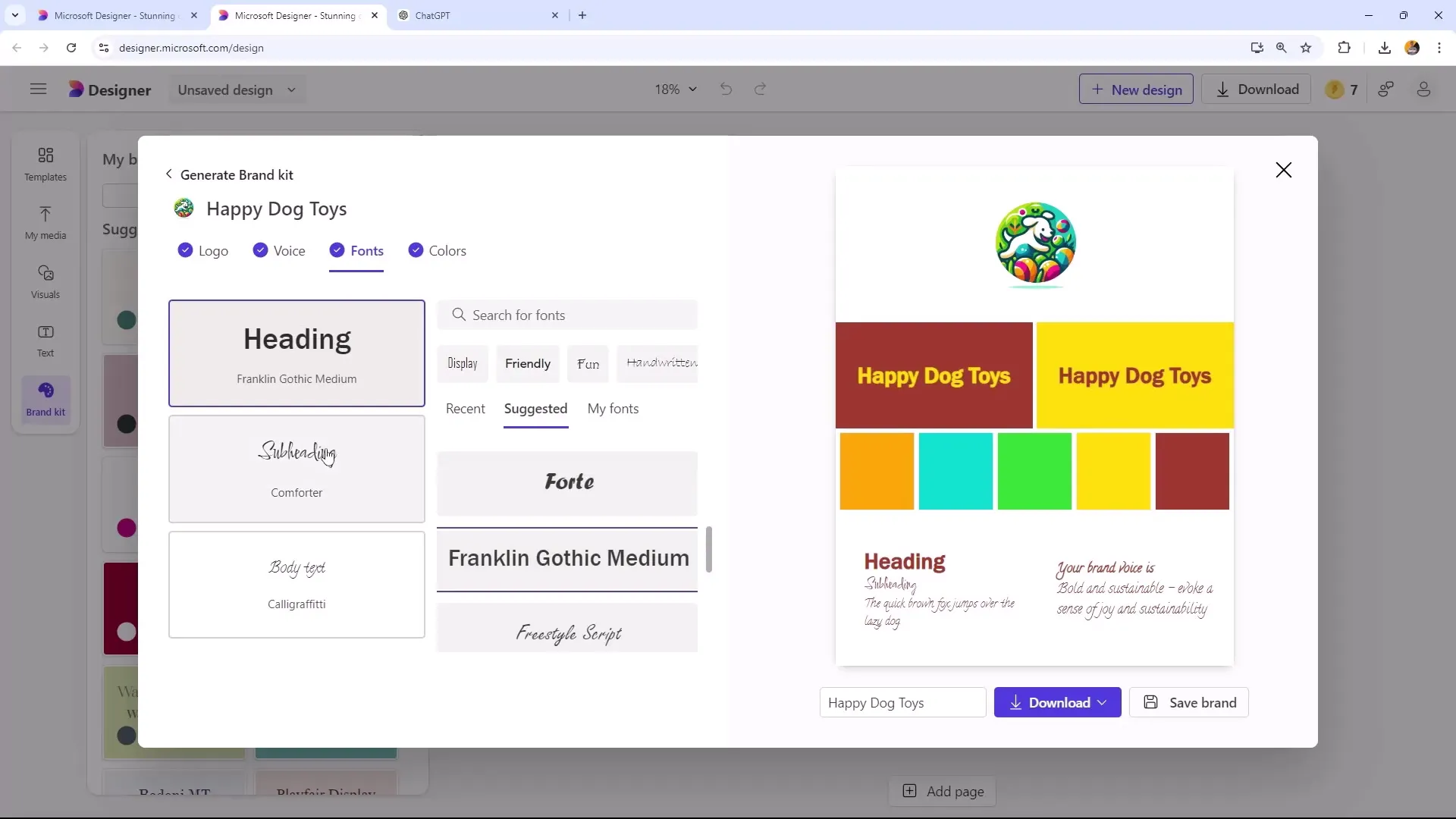Click the top toolbar Download button
1456x819 pixels.
[1257, 89]
